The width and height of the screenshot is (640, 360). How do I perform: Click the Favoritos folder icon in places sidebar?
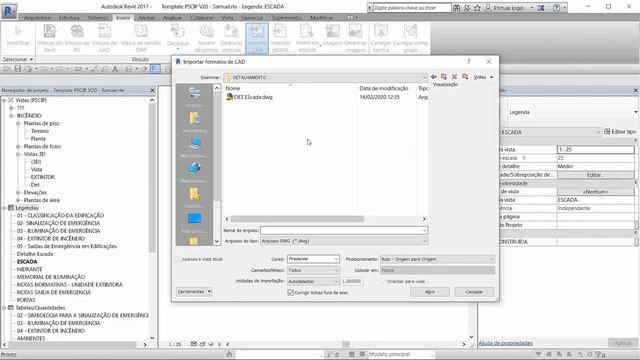(194, 196)
